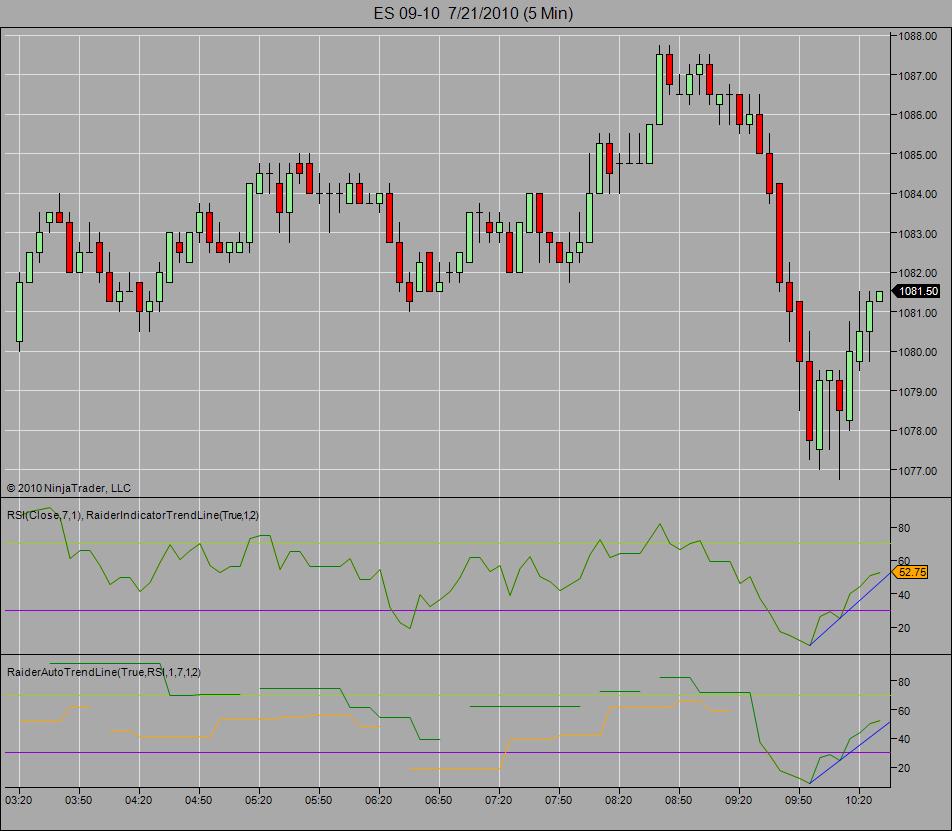Click the 1088.00 price axis label
Image resolution: width=952 pixels, height=831 pixels.
(917, 36)
